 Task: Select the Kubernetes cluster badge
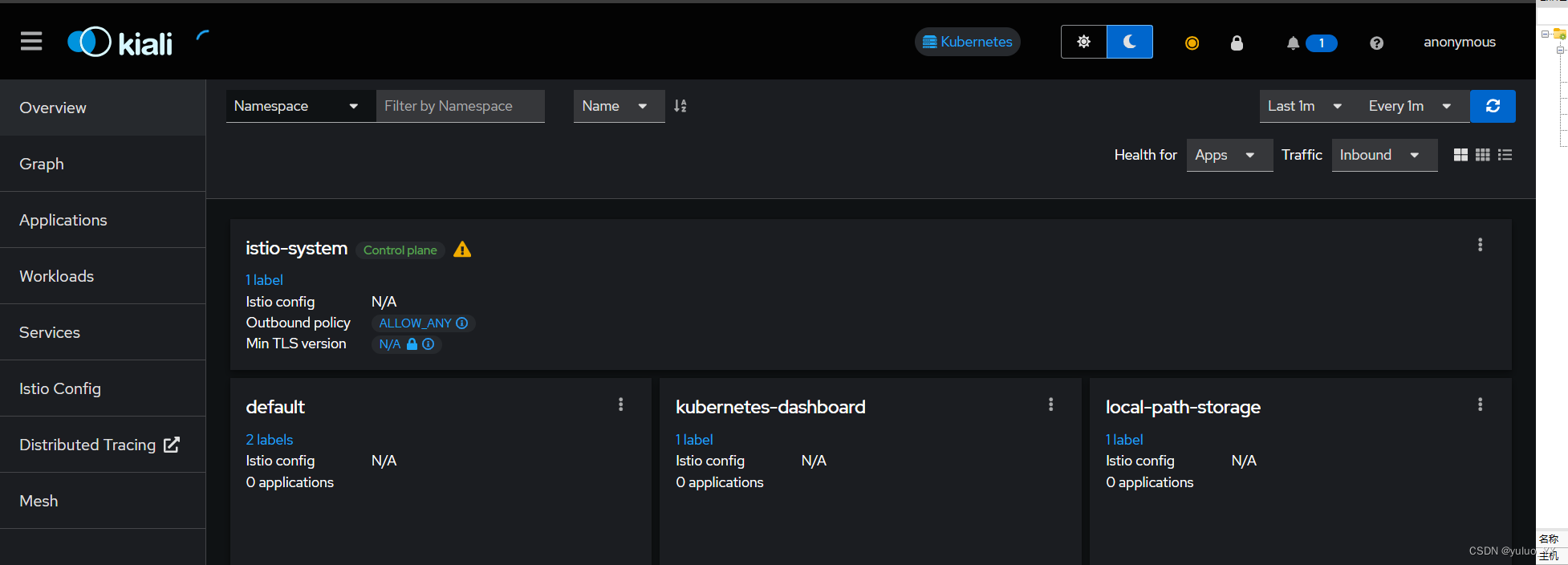pos(968,42)
